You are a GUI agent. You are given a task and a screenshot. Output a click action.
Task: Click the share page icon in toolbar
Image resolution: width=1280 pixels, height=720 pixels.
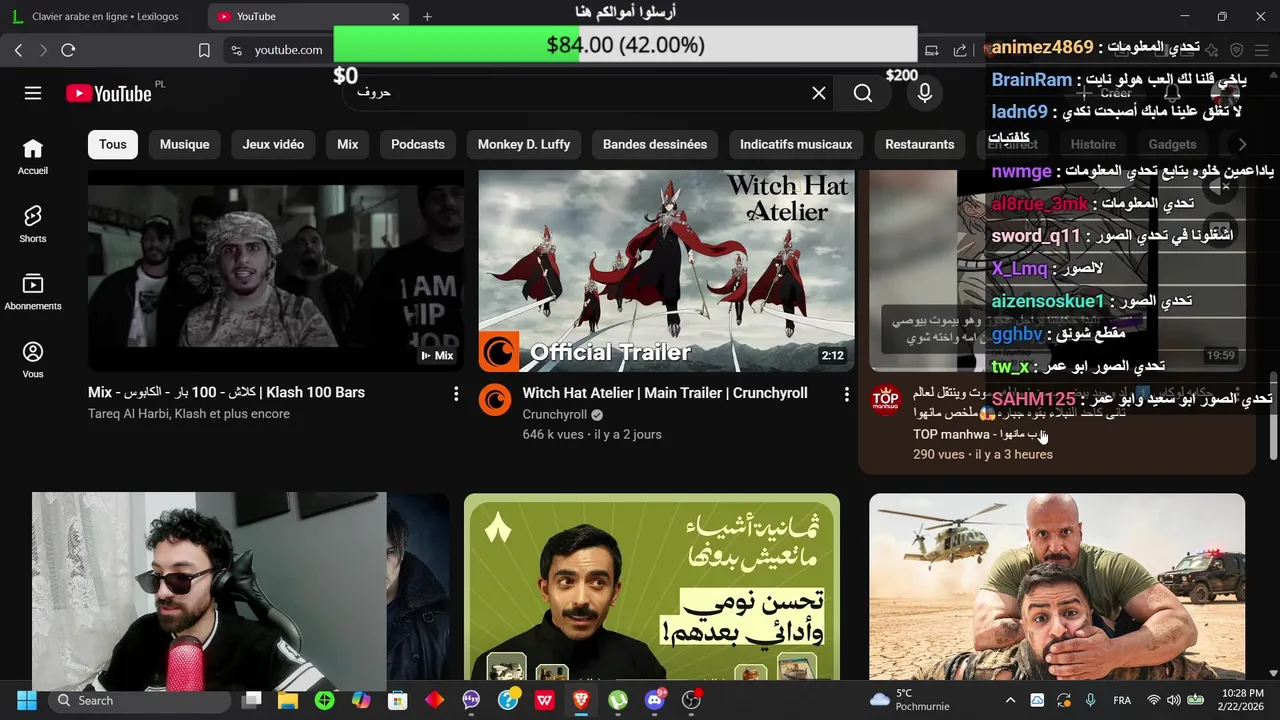tap(960, 50)
